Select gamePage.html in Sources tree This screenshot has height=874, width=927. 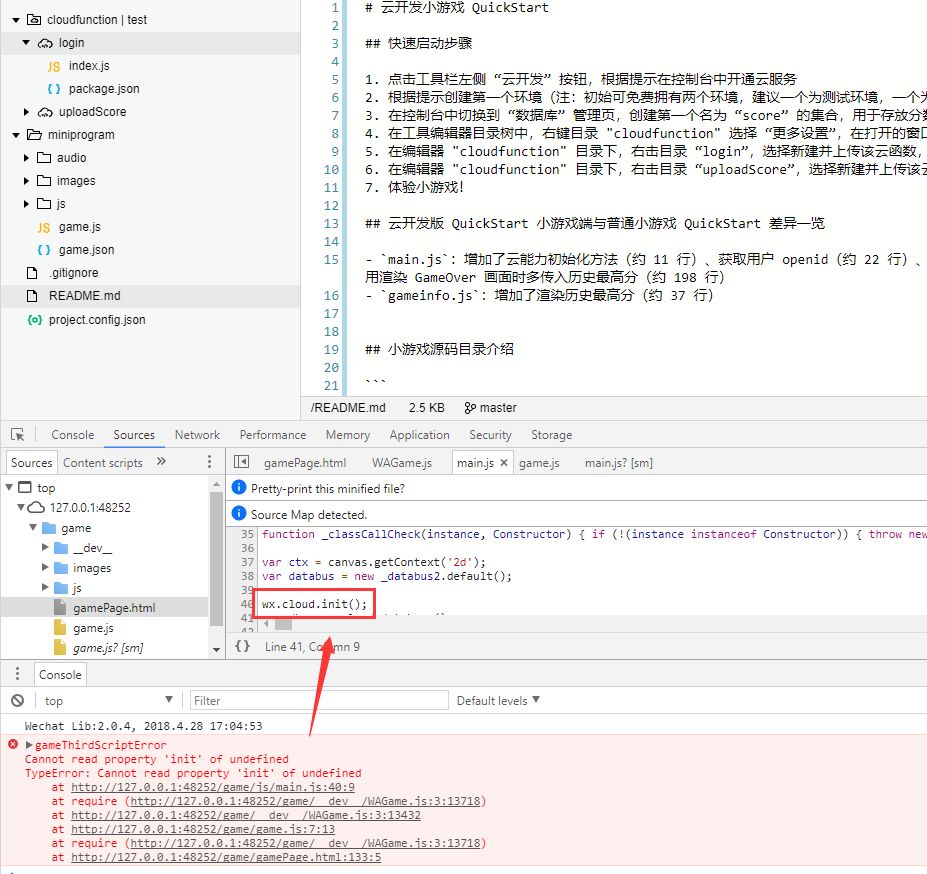114,608
